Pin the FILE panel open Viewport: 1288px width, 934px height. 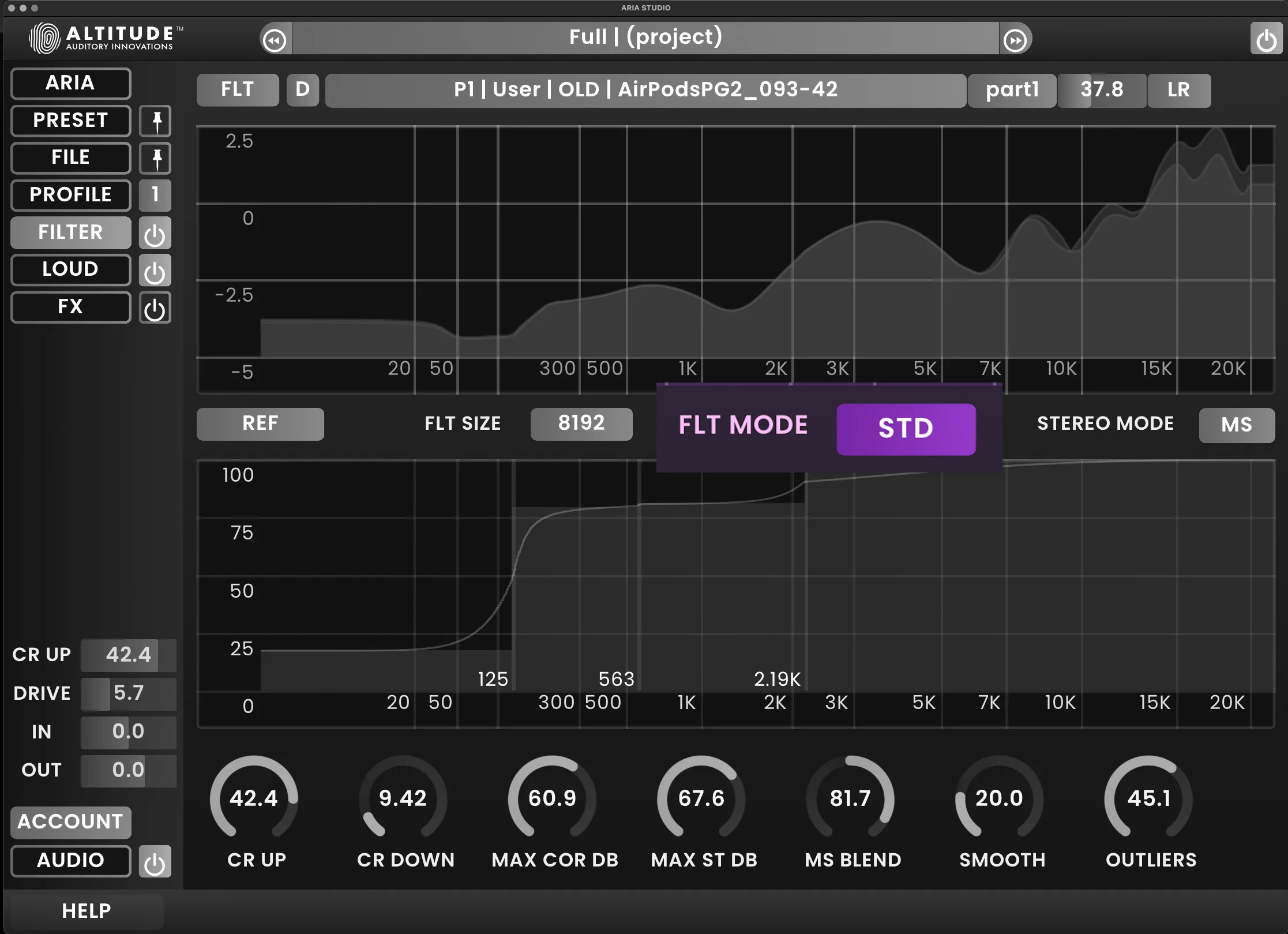click(155, 158)
